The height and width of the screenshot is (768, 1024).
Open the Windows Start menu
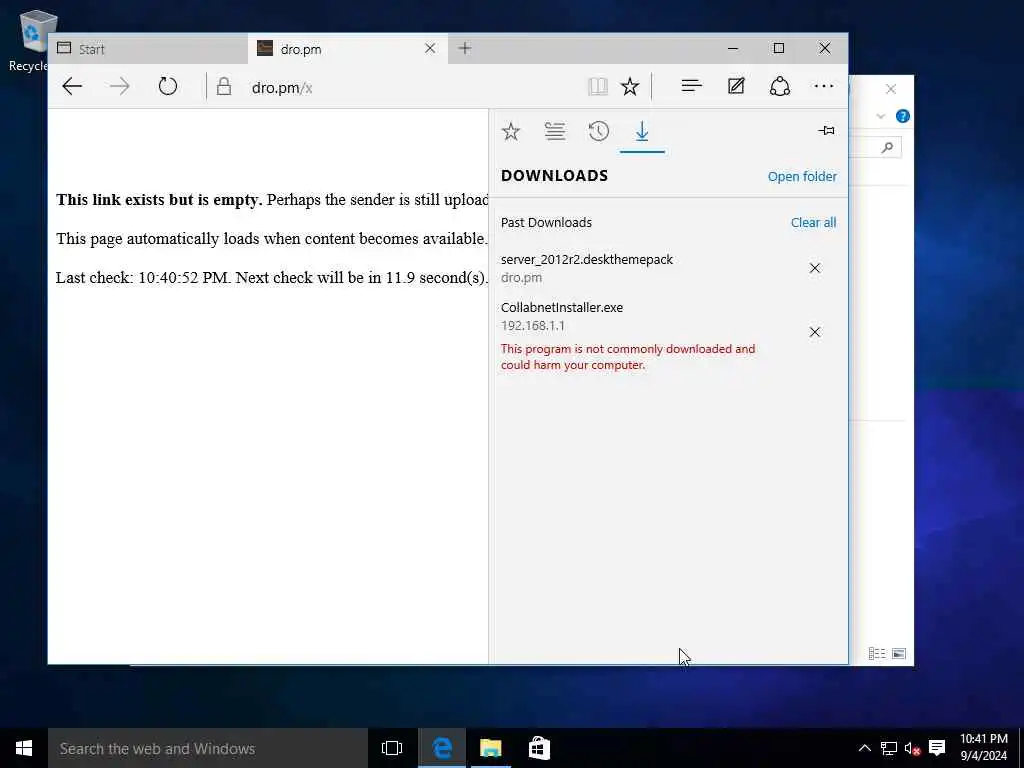point(24,748)
